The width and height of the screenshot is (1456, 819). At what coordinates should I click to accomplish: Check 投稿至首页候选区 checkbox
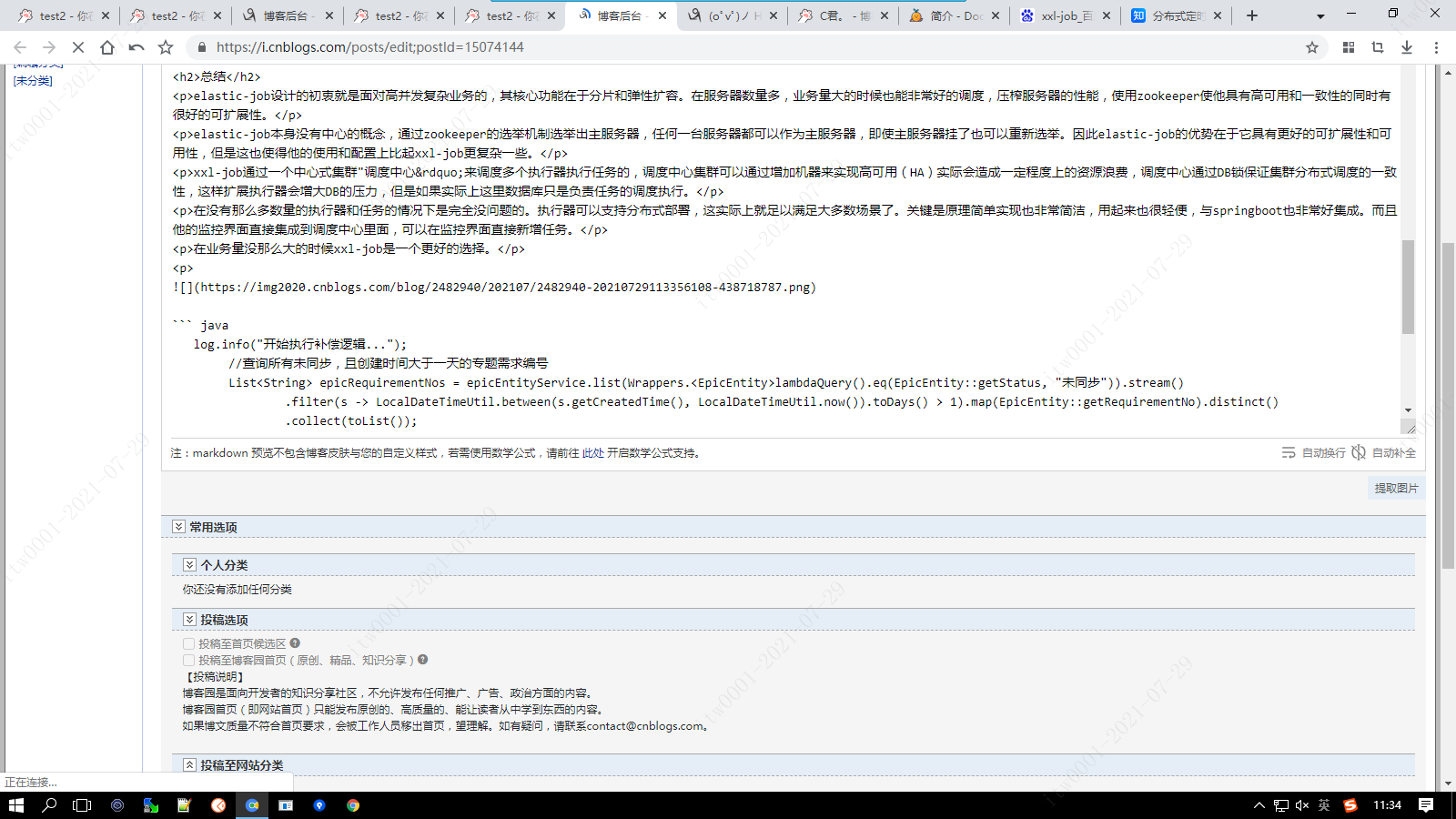tap(189, 643)
